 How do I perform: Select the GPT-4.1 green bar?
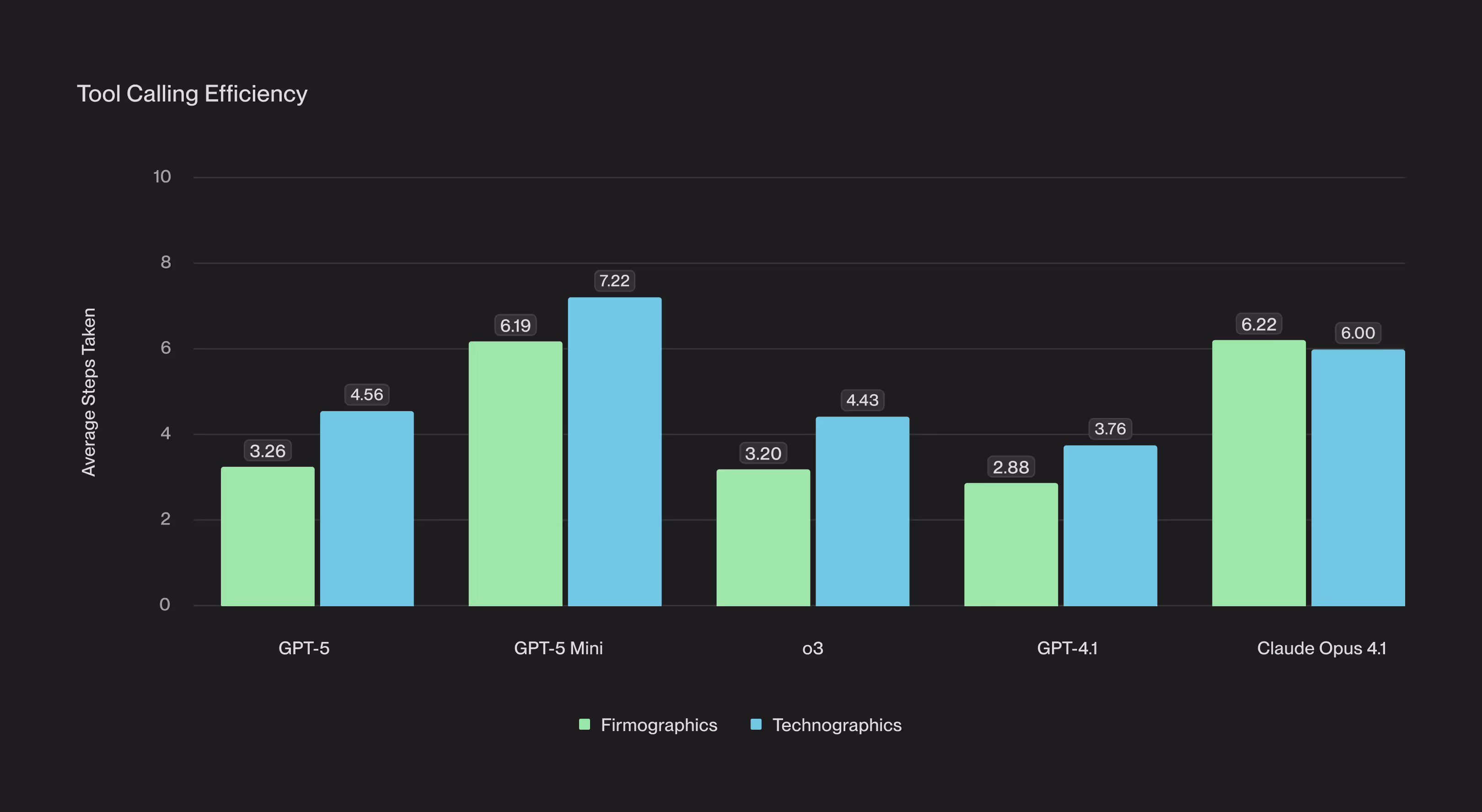(1011, 544)
